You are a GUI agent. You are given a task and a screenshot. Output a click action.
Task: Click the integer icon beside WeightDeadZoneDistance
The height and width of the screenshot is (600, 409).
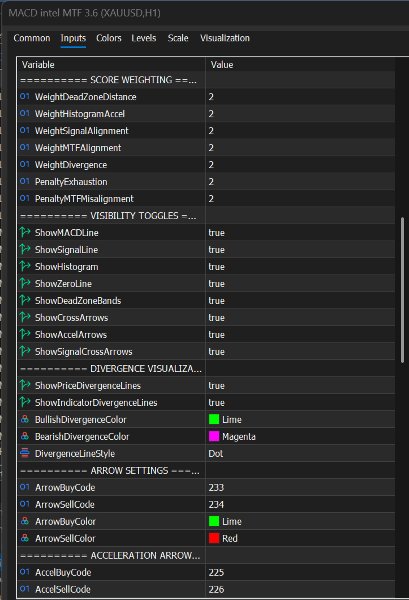click(25, 96)
